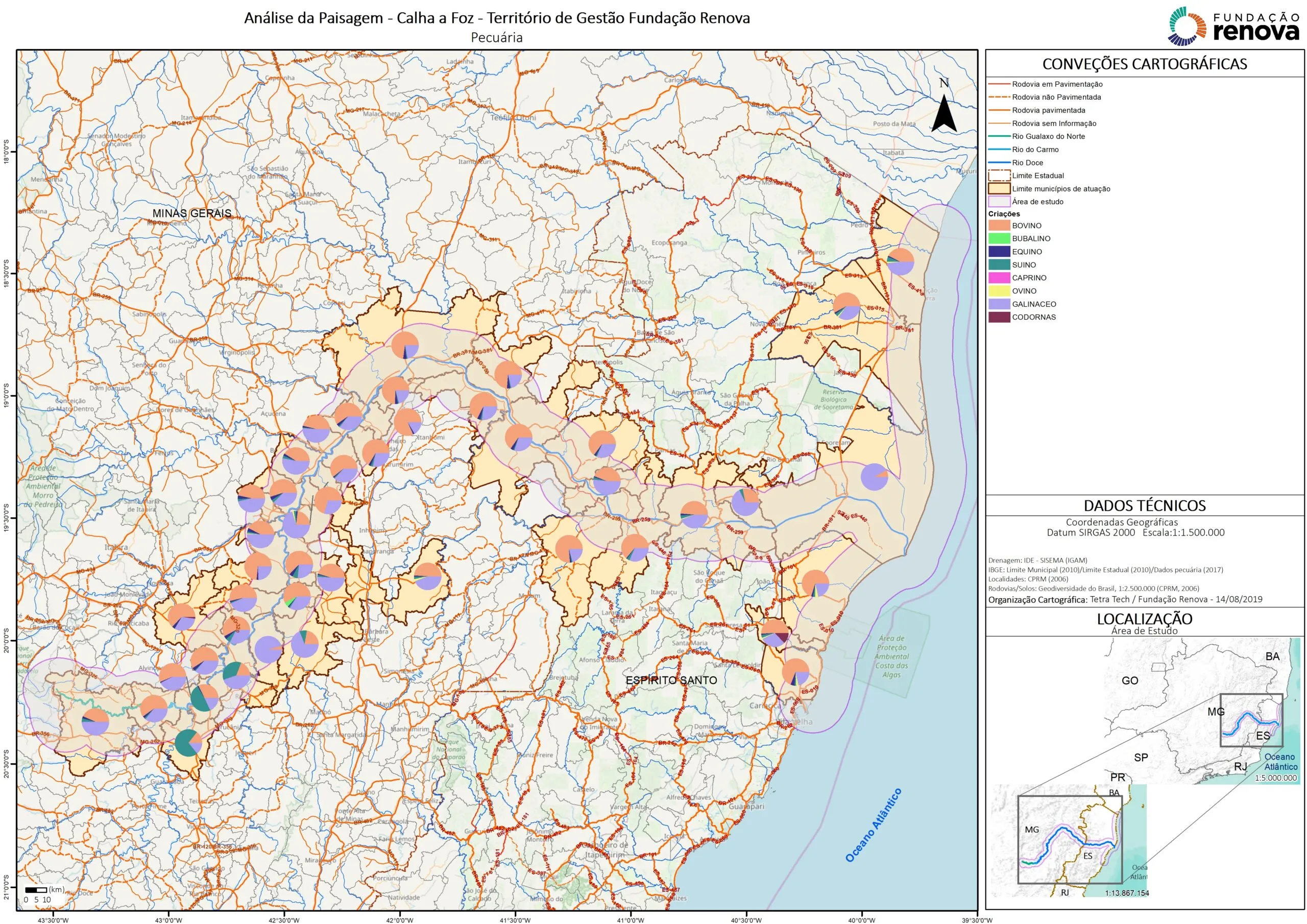Click the GALINACEO lavender legend swatch

999,304
